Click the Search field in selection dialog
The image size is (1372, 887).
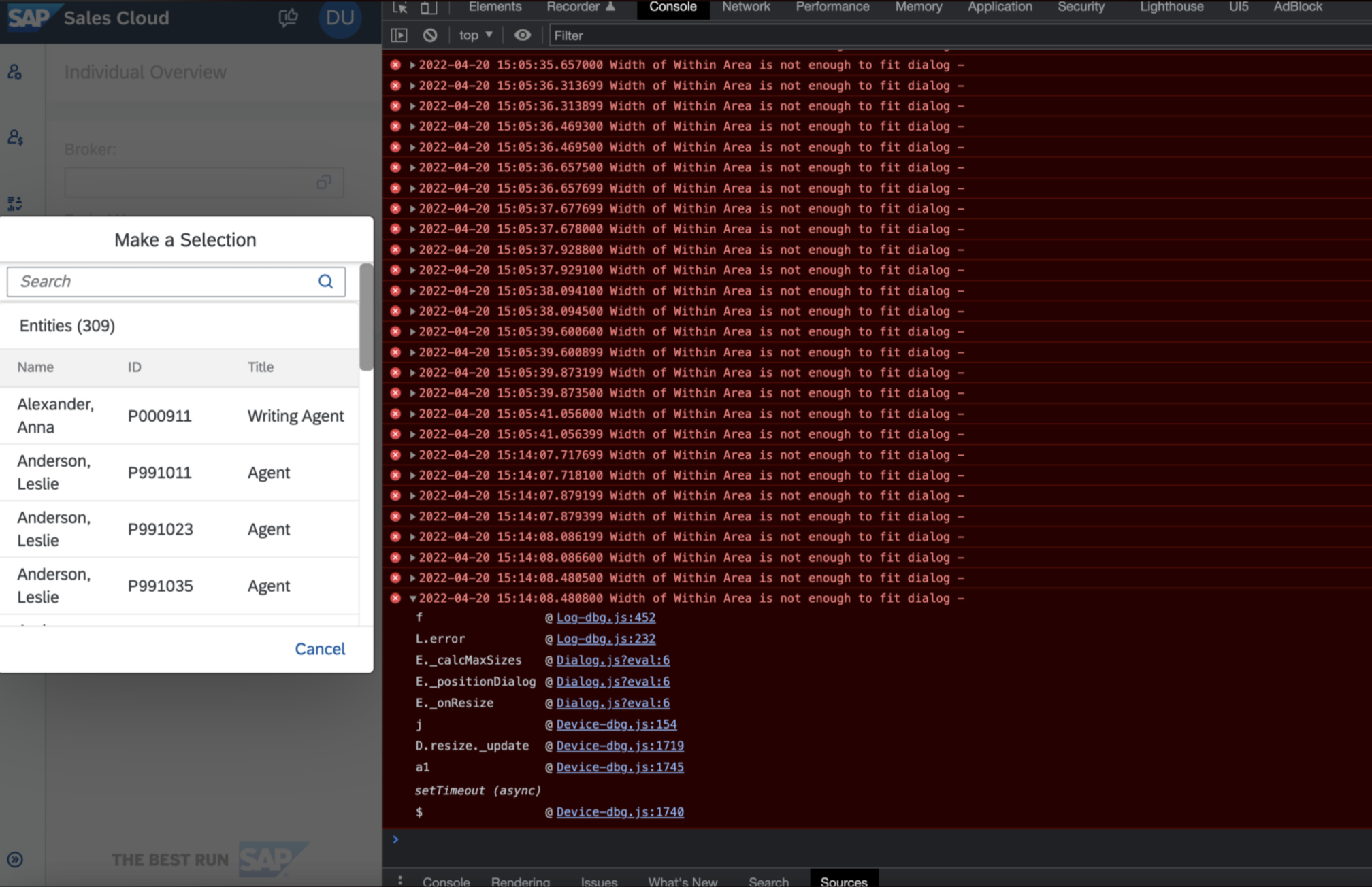(x=176, y=282)
